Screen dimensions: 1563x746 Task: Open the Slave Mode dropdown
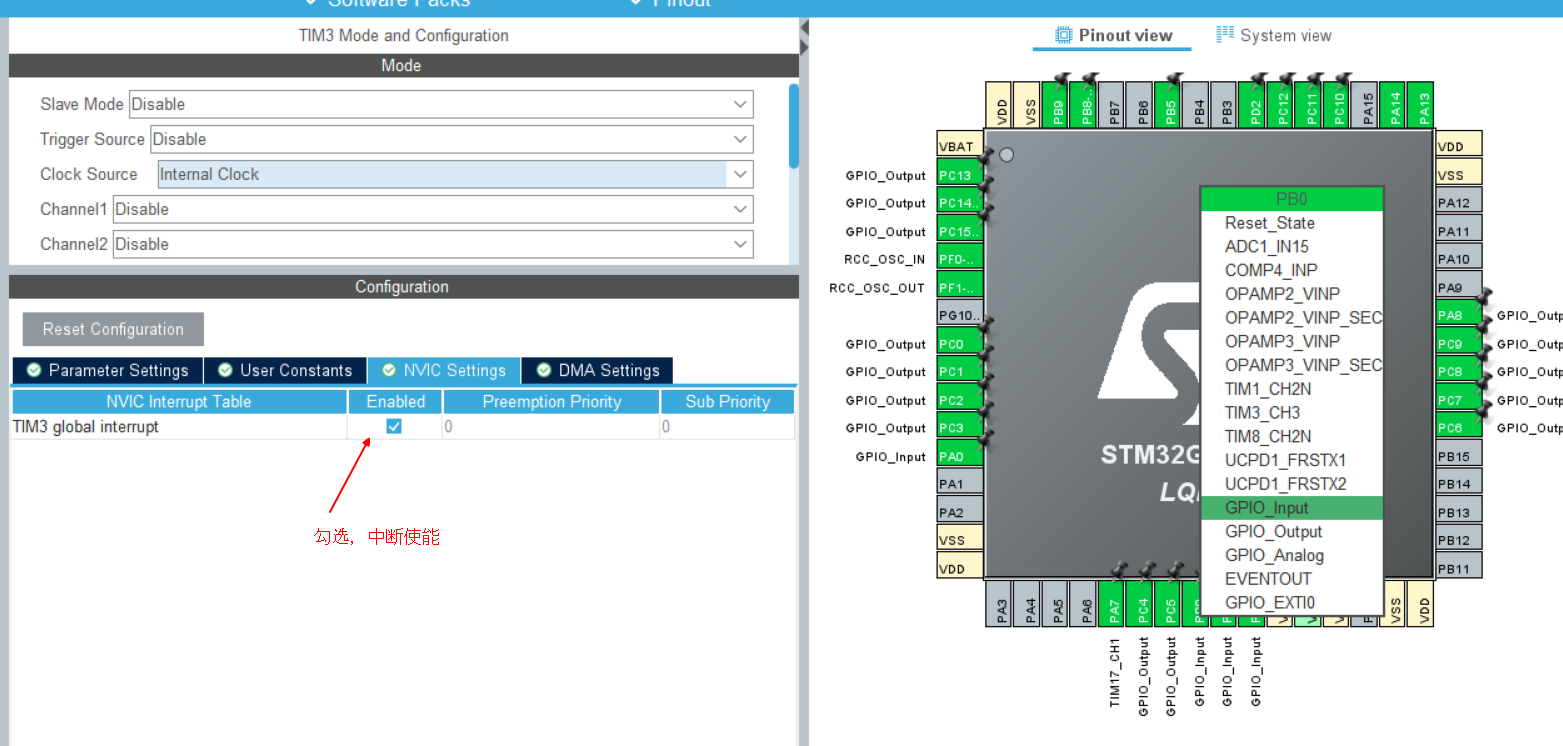click(441, 104)
